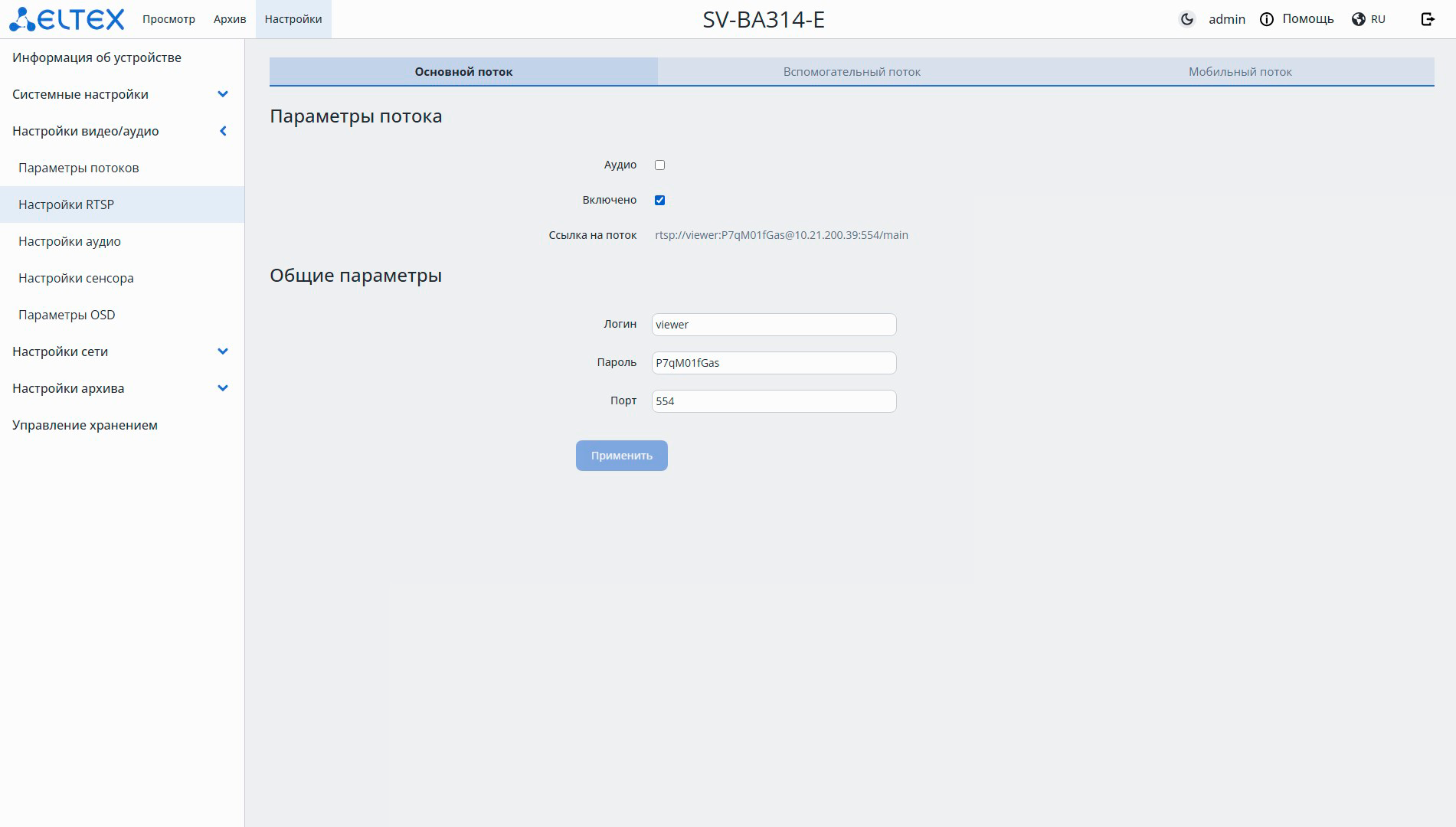This screenshot has width=1456, height=827.
Task: Switch to Основной поток tab
Action: (463, 71)
